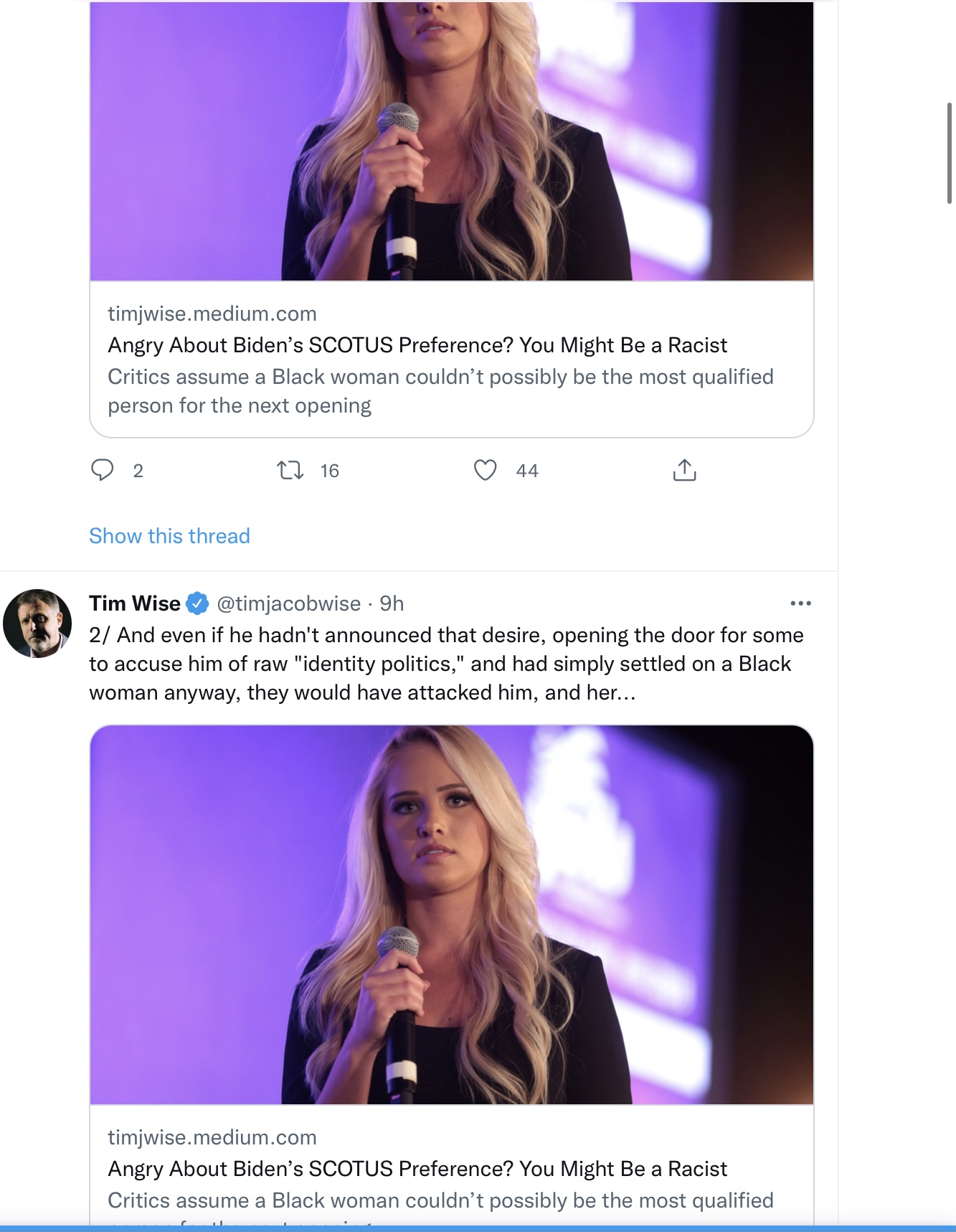Open the upper timjwise.medium.com link card title

click(x=417, y=345)
